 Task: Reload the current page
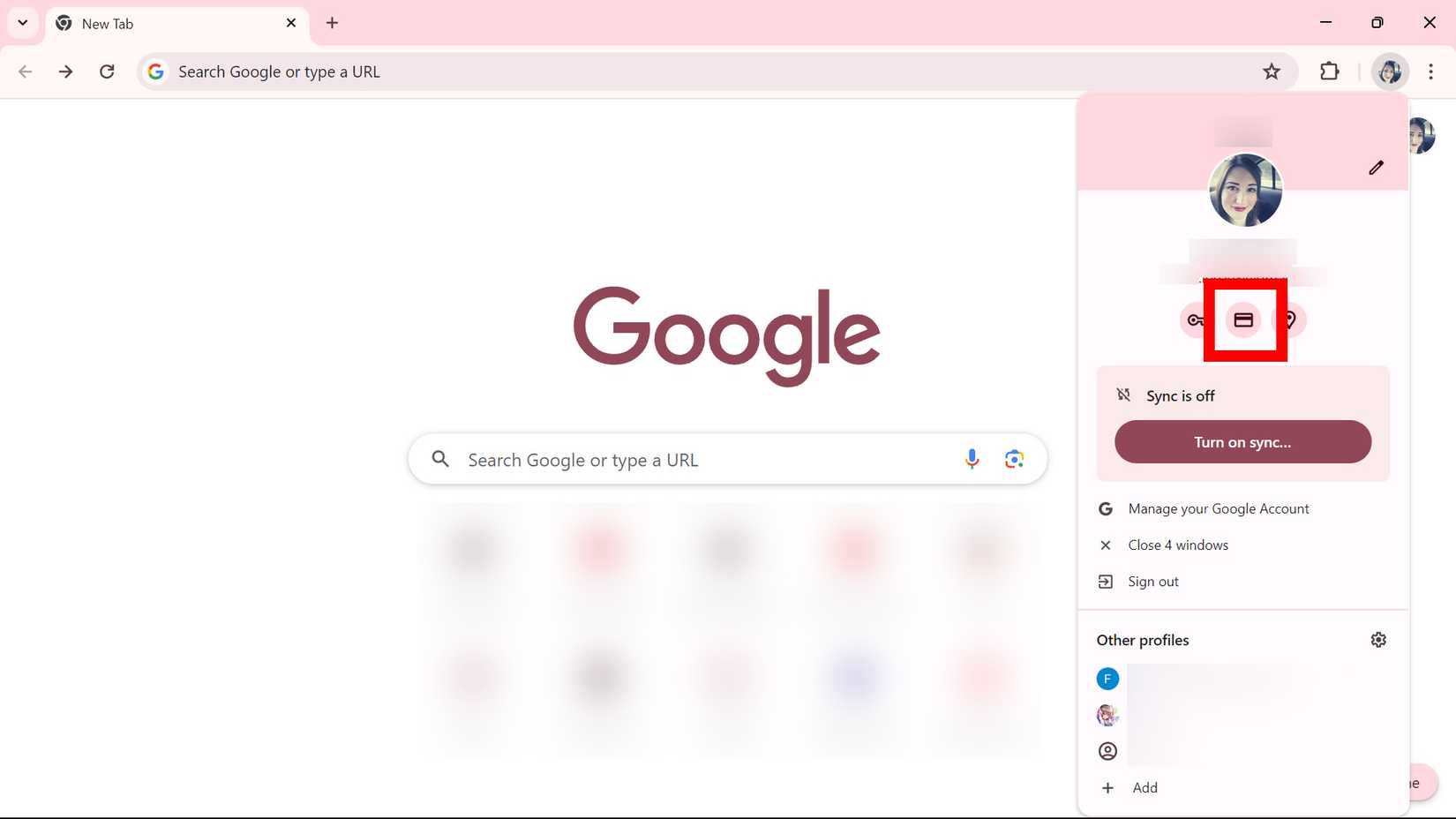click(x=107, y=71)
